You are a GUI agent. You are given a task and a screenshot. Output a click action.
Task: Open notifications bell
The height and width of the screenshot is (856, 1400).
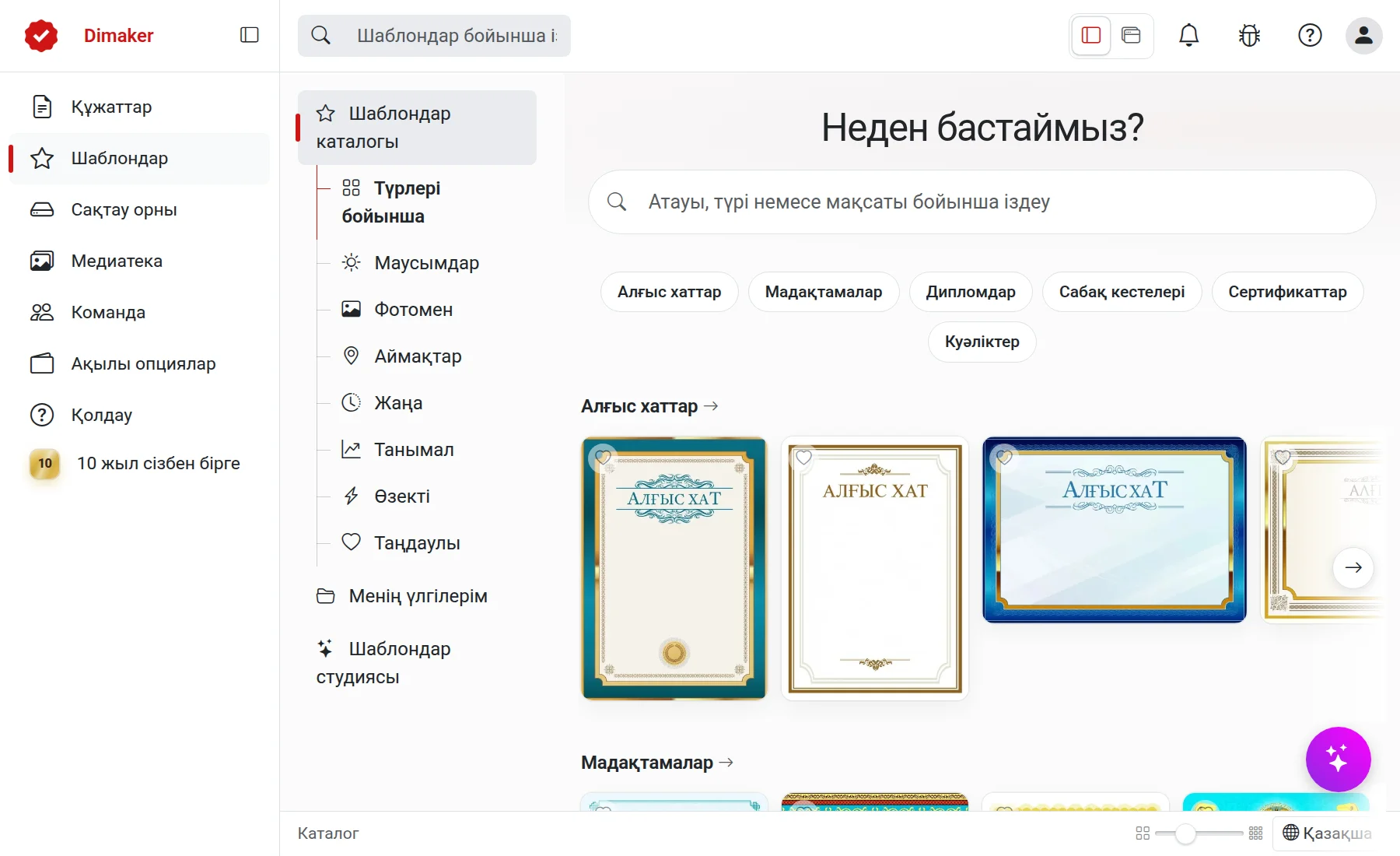[x=1188, y=35]
